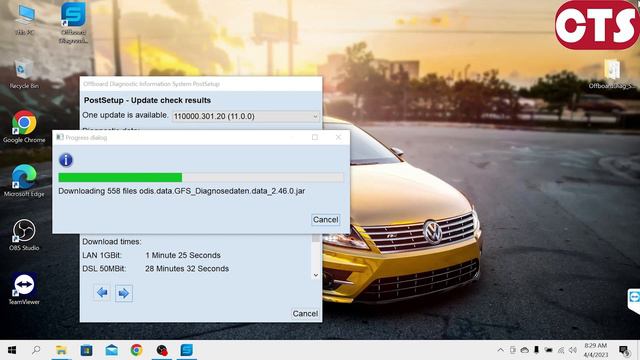Show hidden system tray icons
The height and width of the screenshot is (360, 640).
tap(500, 350)
